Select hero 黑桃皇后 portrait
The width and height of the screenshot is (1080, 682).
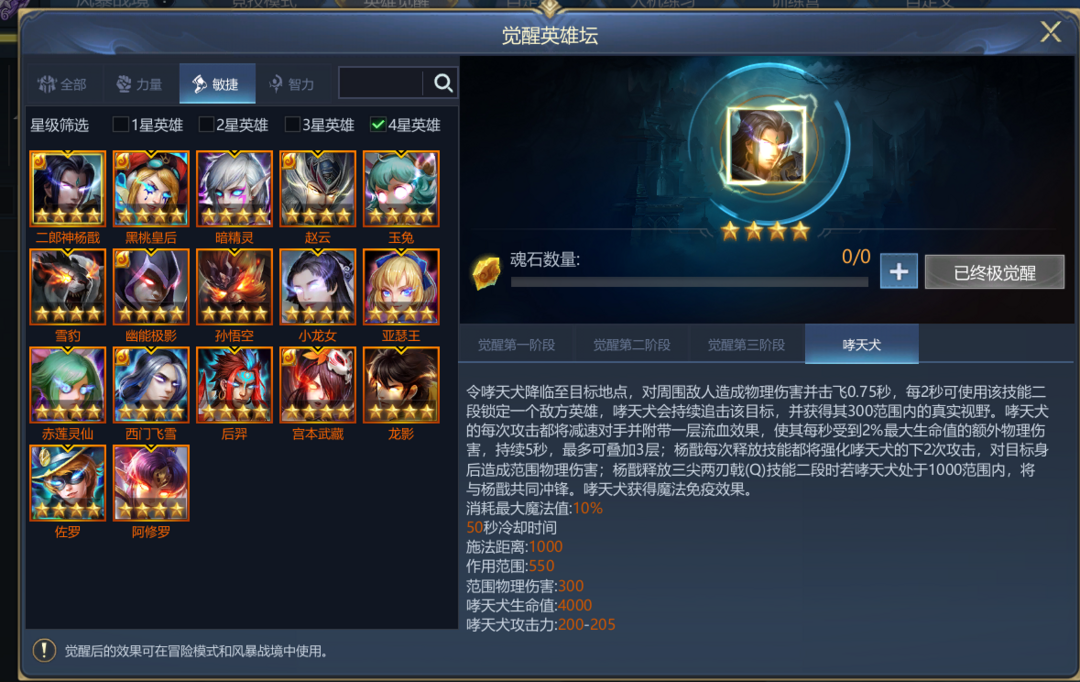point(151,189)
